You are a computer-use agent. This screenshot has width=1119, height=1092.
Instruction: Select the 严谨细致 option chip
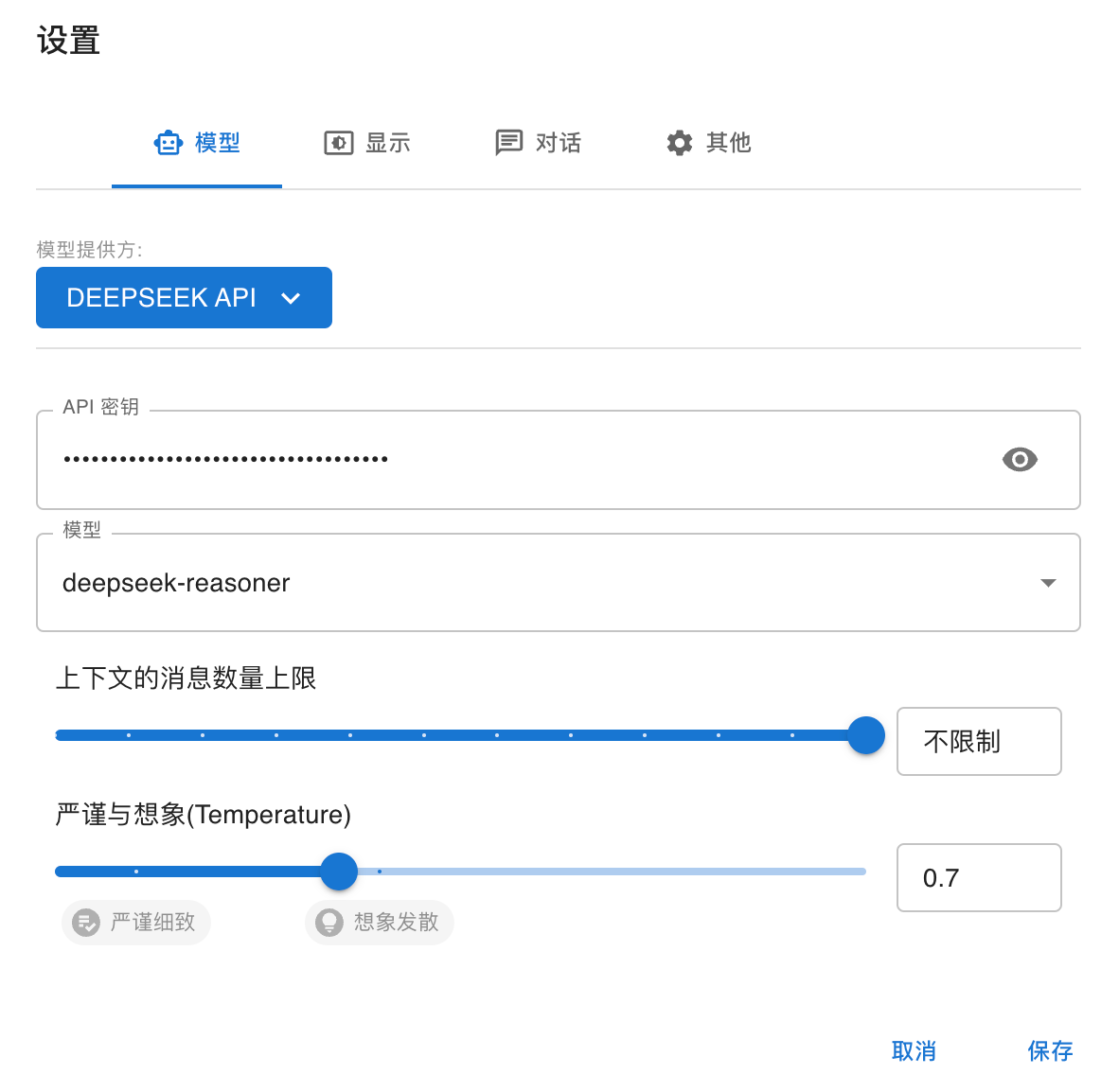point(135,922)
